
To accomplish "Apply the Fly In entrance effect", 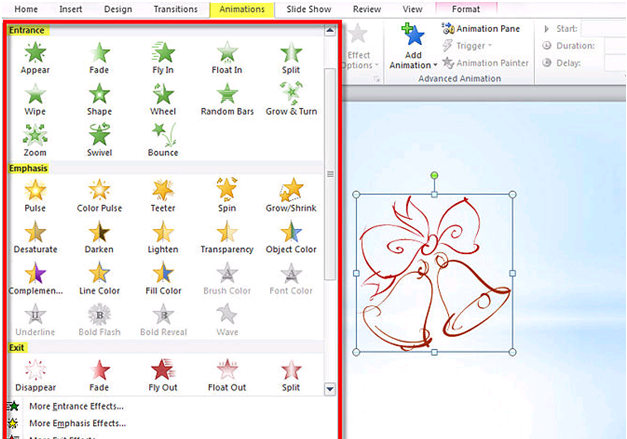I will (x=163, y=57).
